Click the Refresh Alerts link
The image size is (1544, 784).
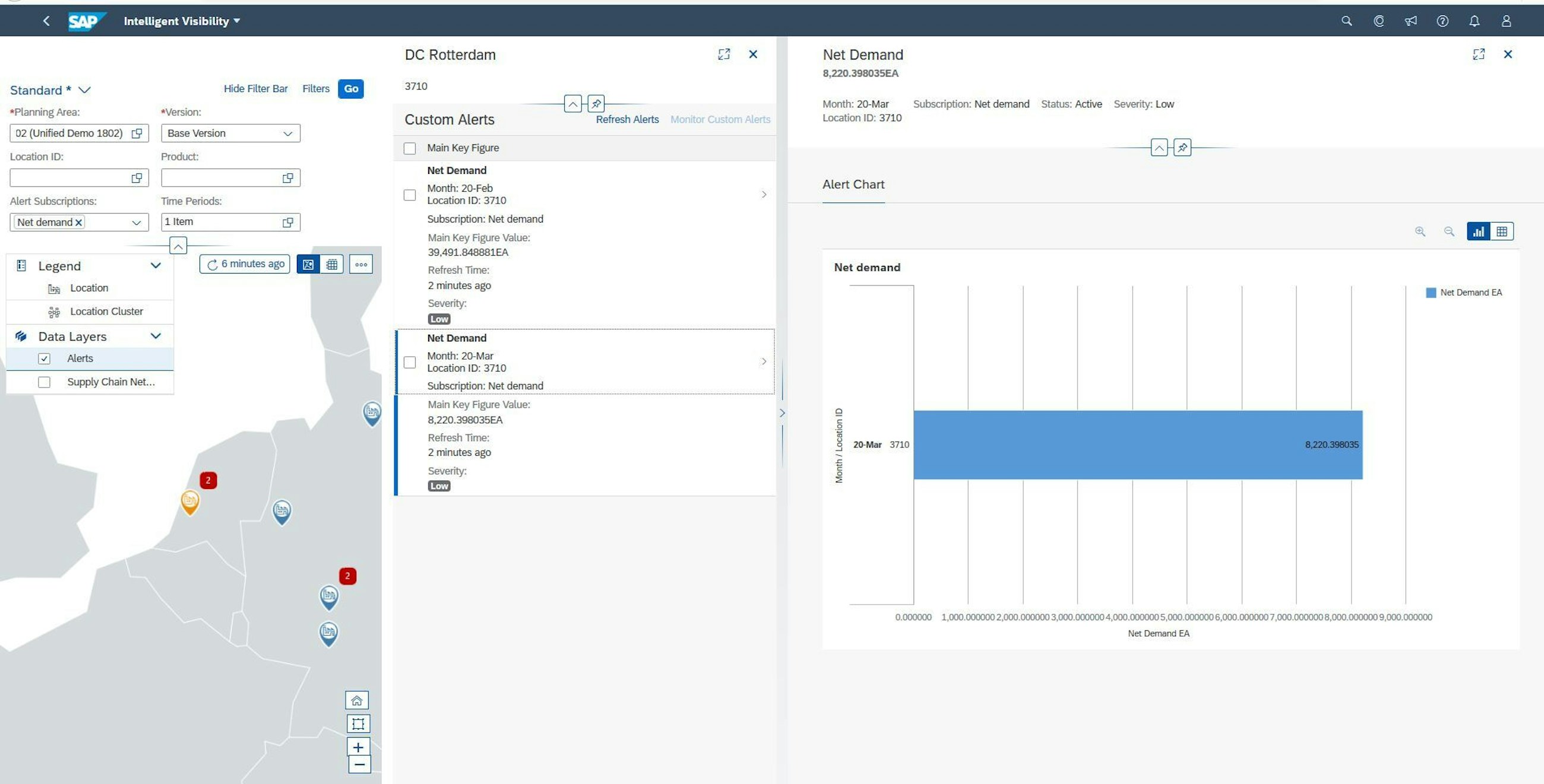click(627, 119)
